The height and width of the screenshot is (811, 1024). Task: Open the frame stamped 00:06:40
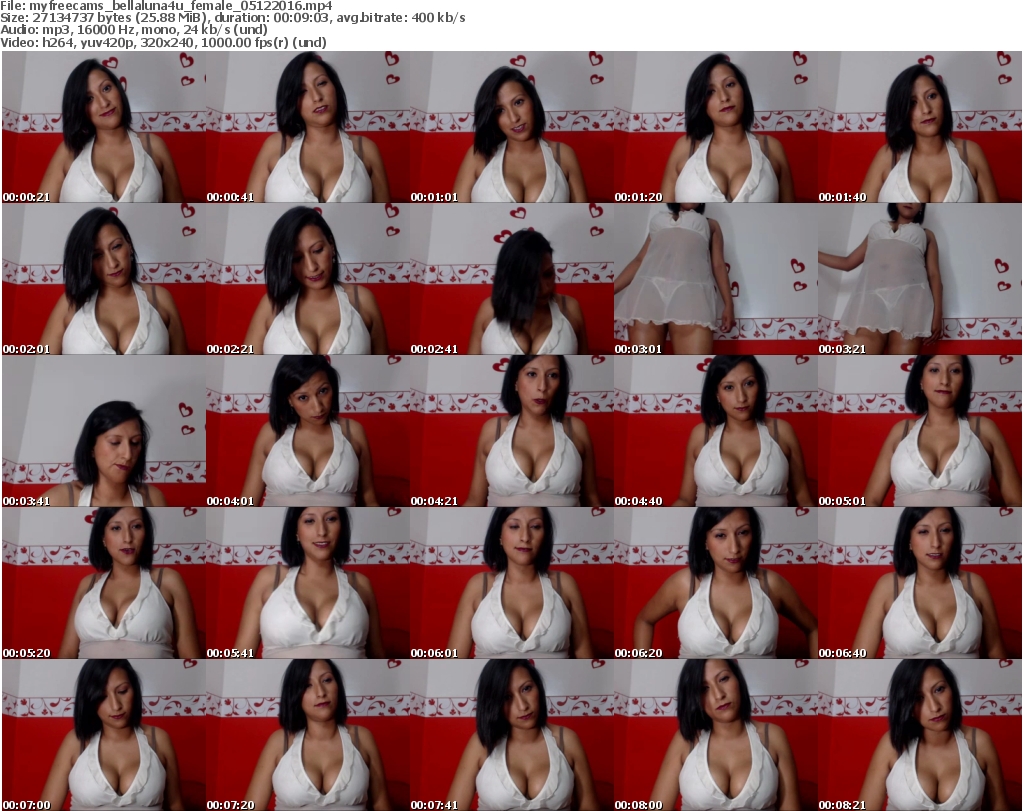920,583
